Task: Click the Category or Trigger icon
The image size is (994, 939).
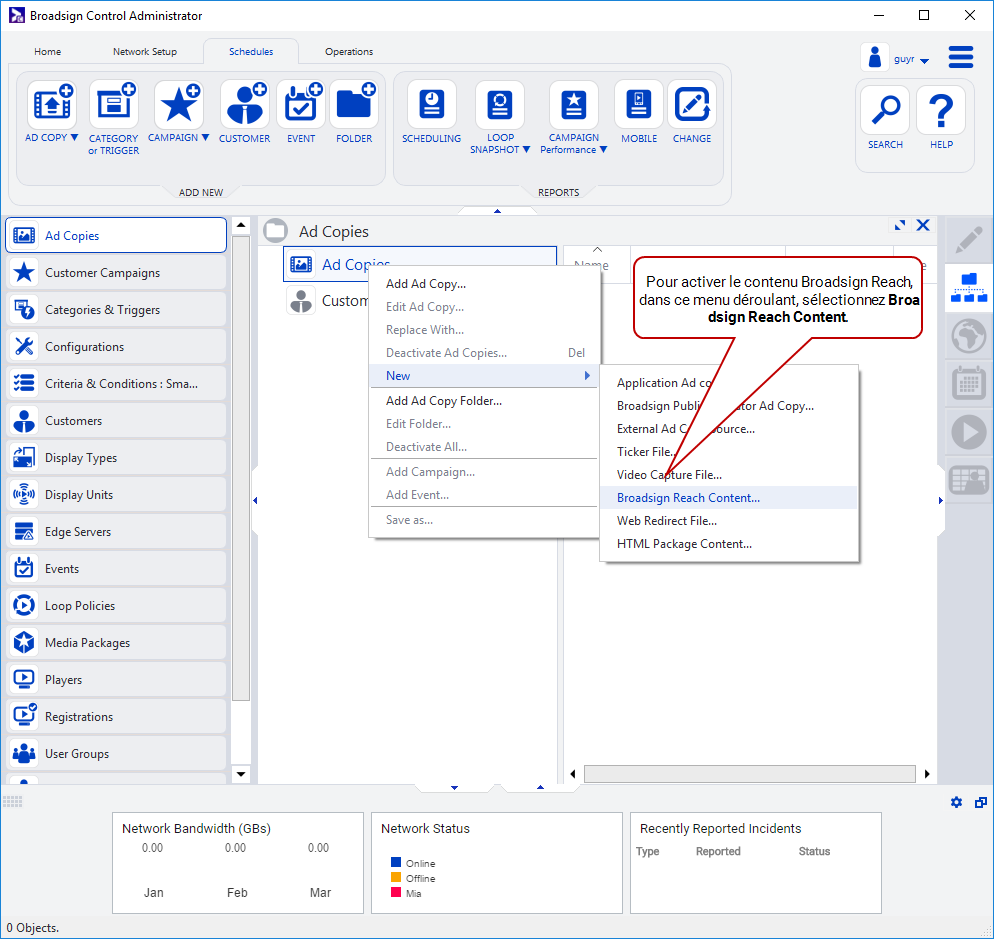Action: (114, 106)
